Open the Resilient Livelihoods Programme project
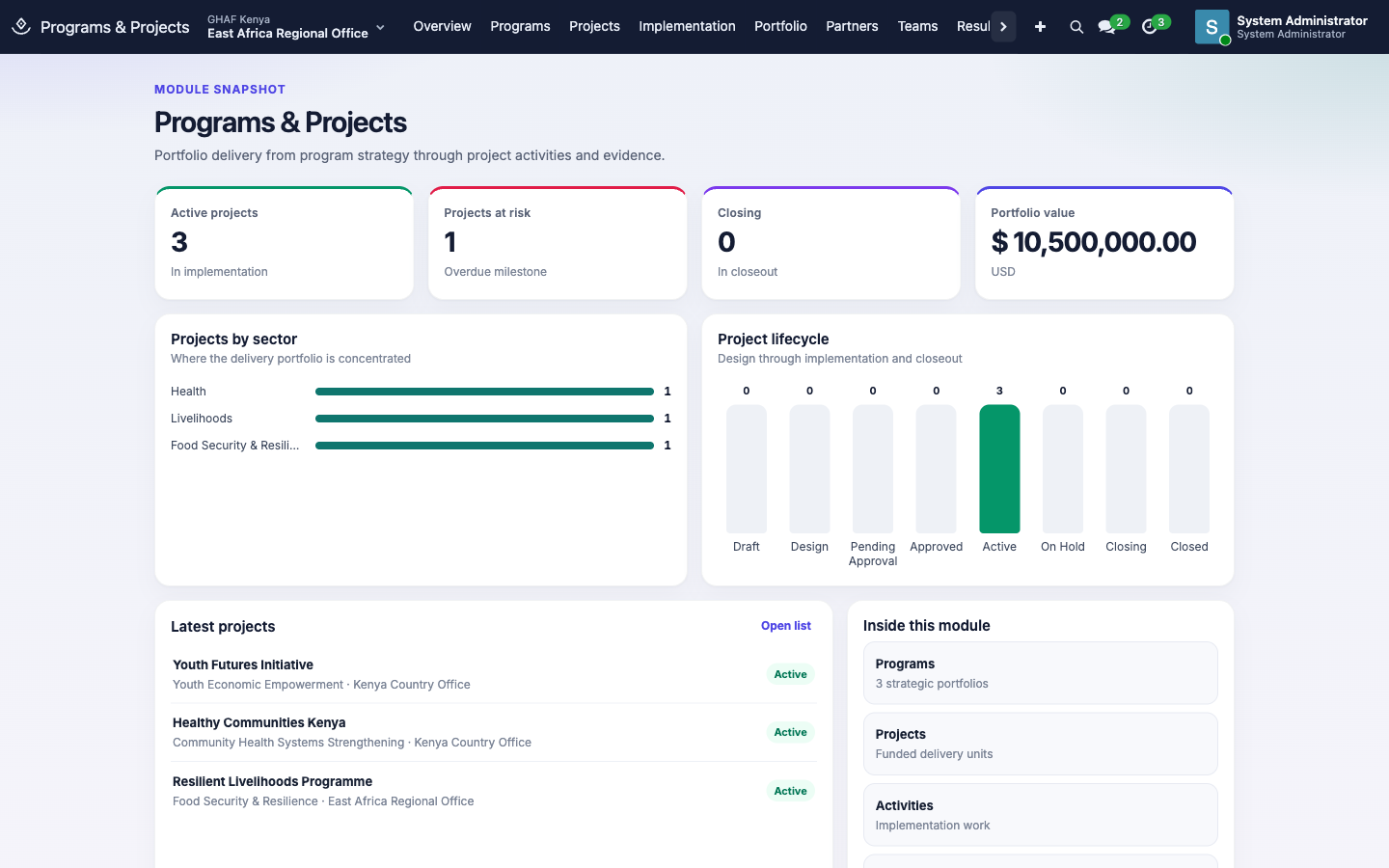Screen dimensions: 1389x868 point(493,791)
